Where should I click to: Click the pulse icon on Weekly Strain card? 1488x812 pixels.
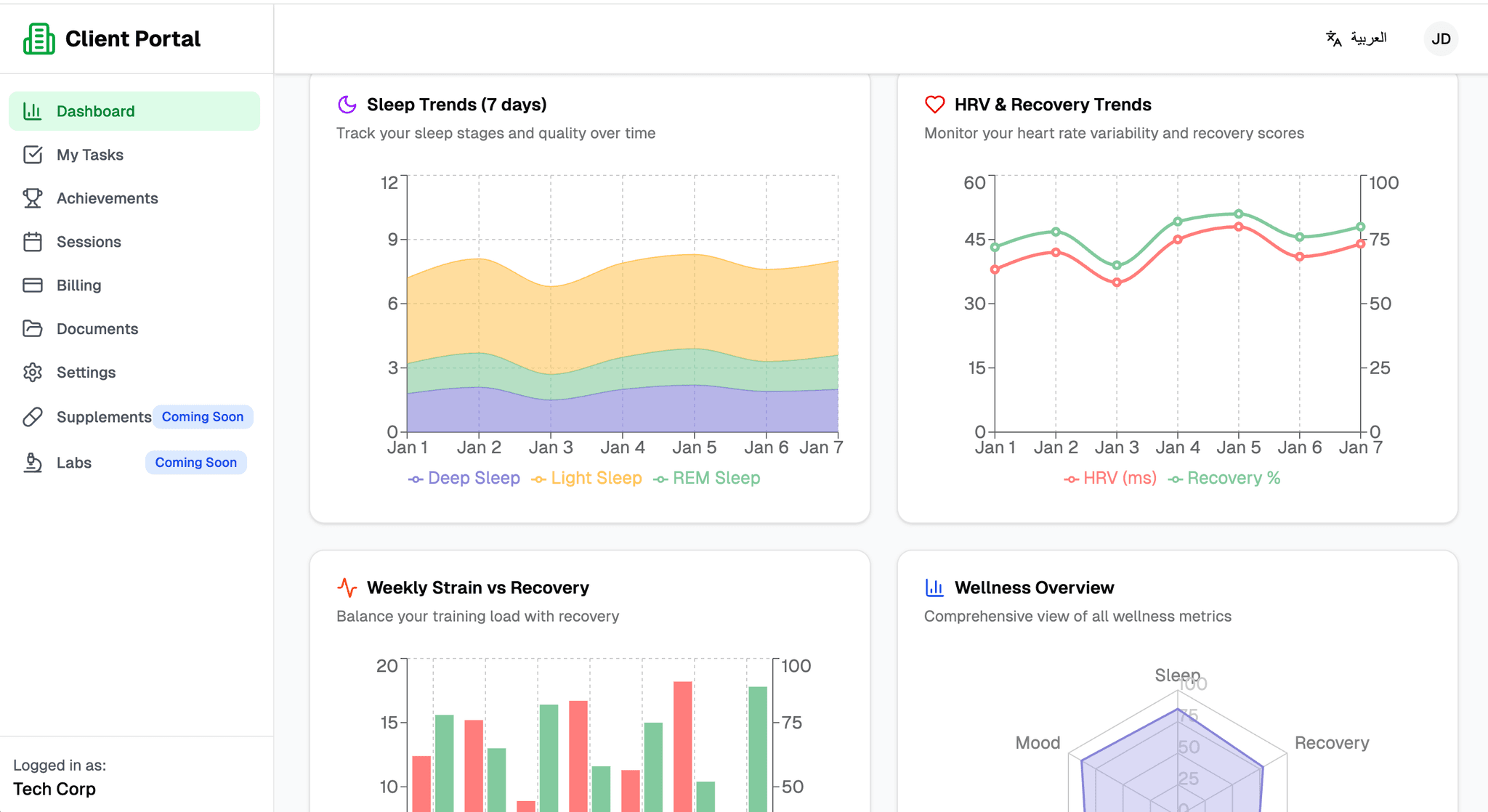pos(347,587)
